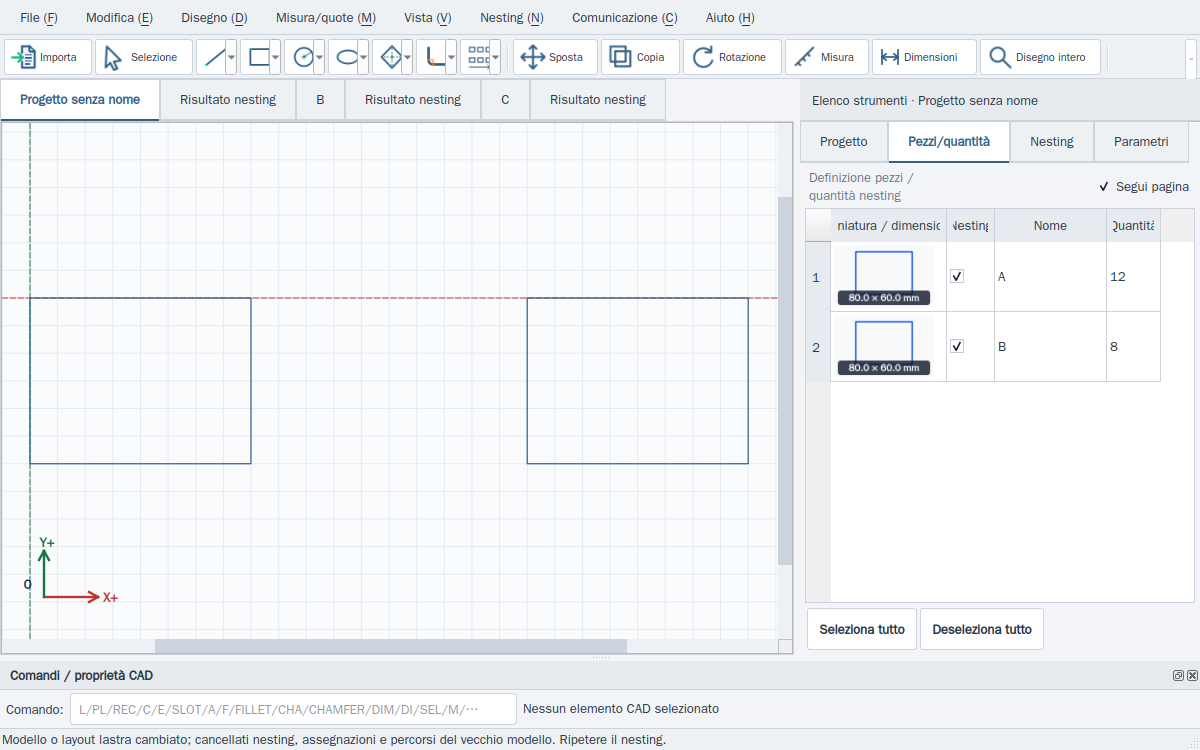Open the File menu
This screenshot has width=1200, height=750.
tap(39, 18)
